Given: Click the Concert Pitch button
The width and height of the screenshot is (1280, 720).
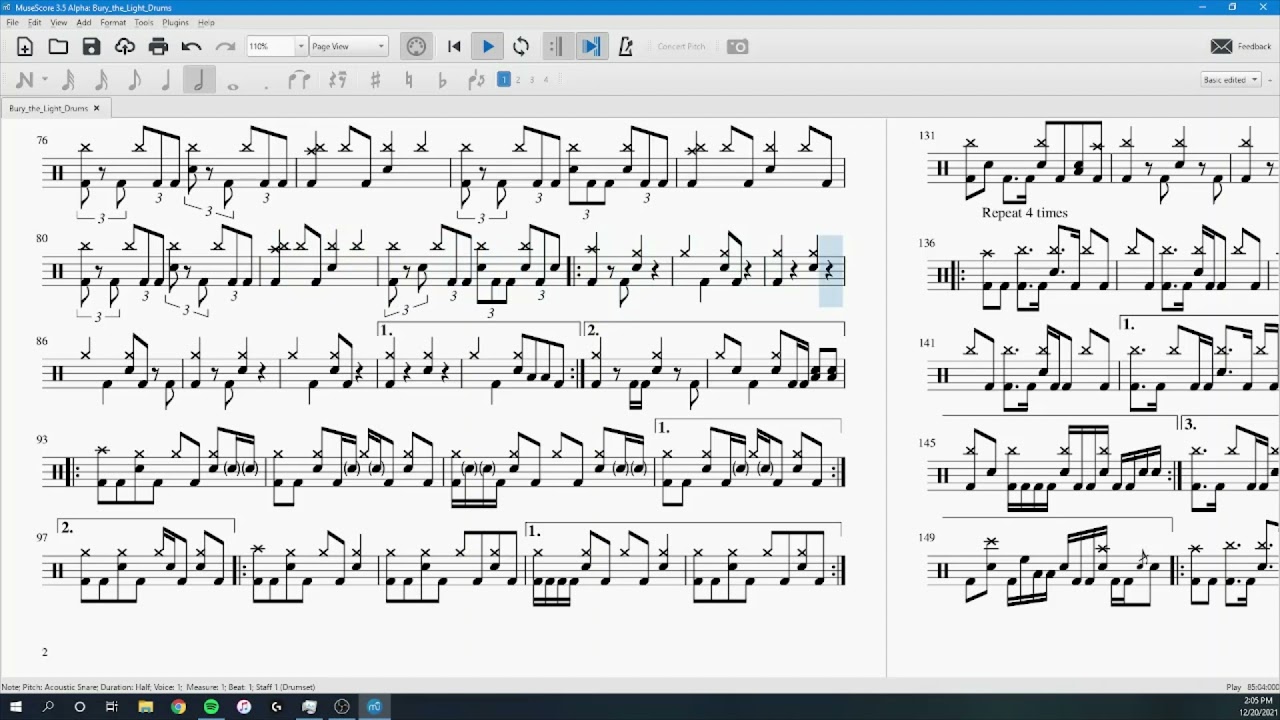Looking at the screenshot, I should pyautogui.click(x=681, y=46).
